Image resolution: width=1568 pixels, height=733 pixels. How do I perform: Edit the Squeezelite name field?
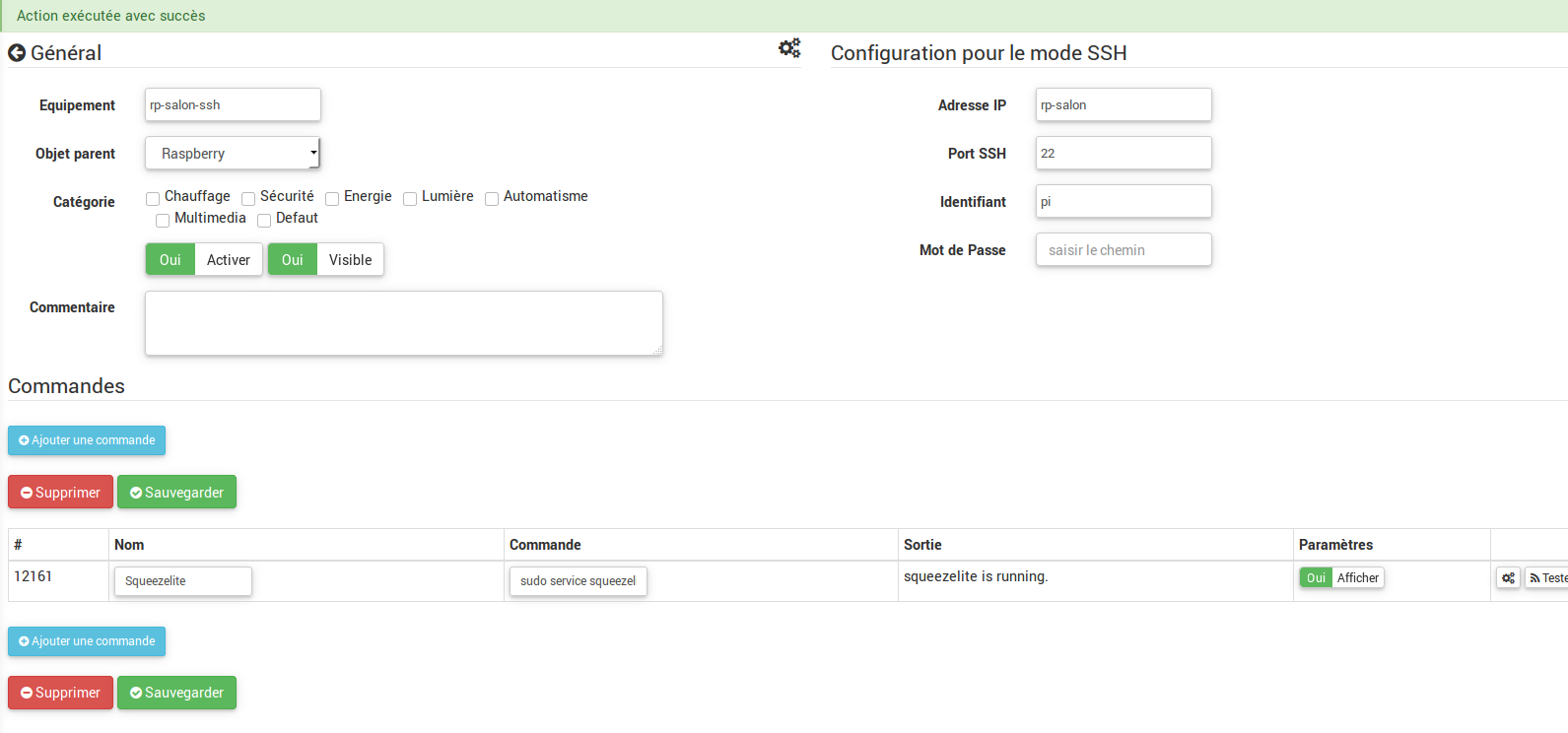183,581
